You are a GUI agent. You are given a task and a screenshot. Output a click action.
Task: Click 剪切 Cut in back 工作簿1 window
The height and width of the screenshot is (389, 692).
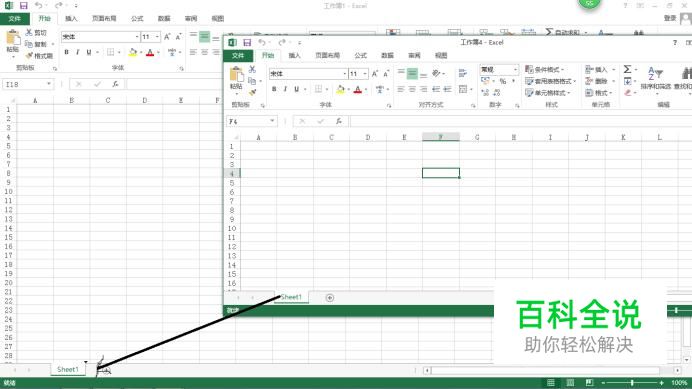(36, 33)
